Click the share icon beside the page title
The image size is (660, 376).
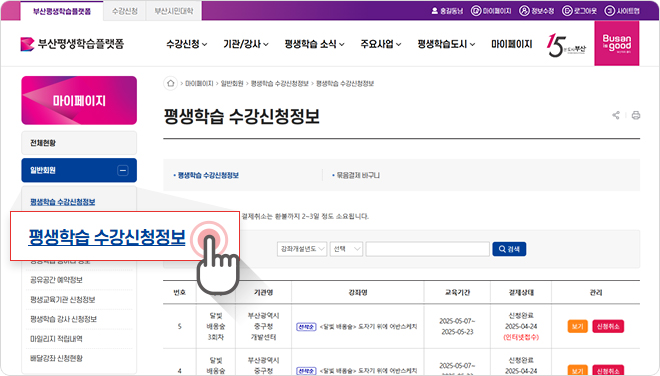tap(616, 115)
